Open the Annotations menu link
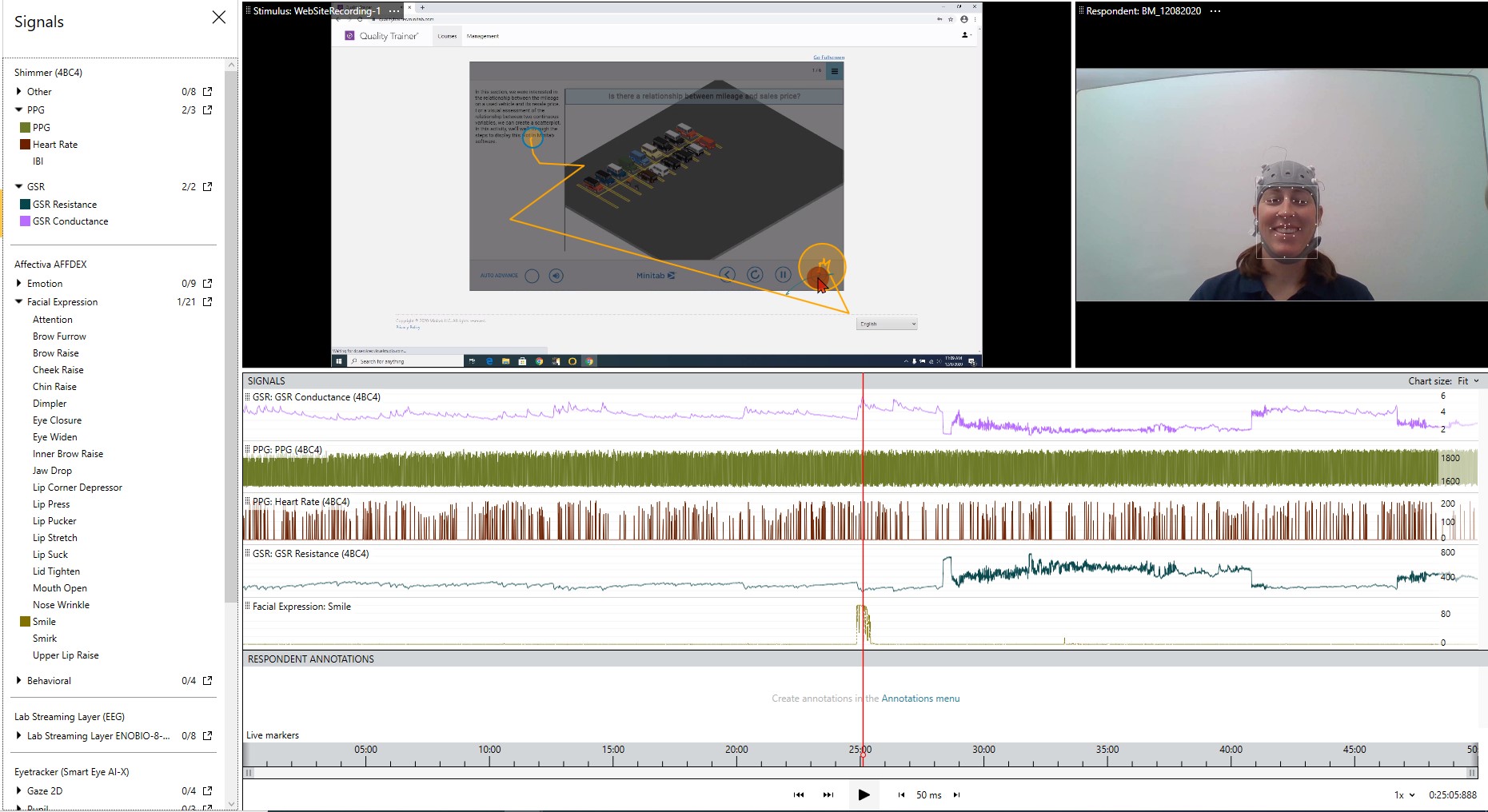Viewport: 1488px width, 812px height. tap(920, 698)
